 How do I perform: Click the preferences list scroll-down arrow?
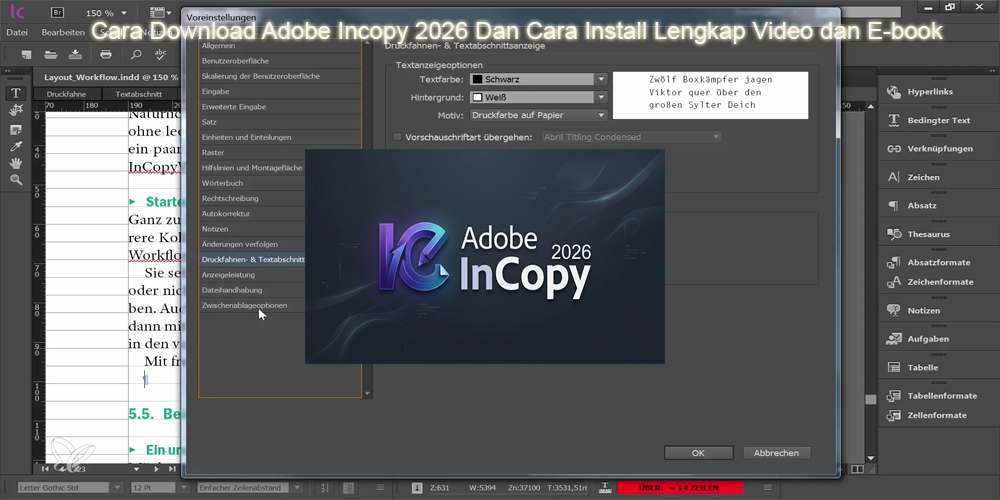[367, 394]
